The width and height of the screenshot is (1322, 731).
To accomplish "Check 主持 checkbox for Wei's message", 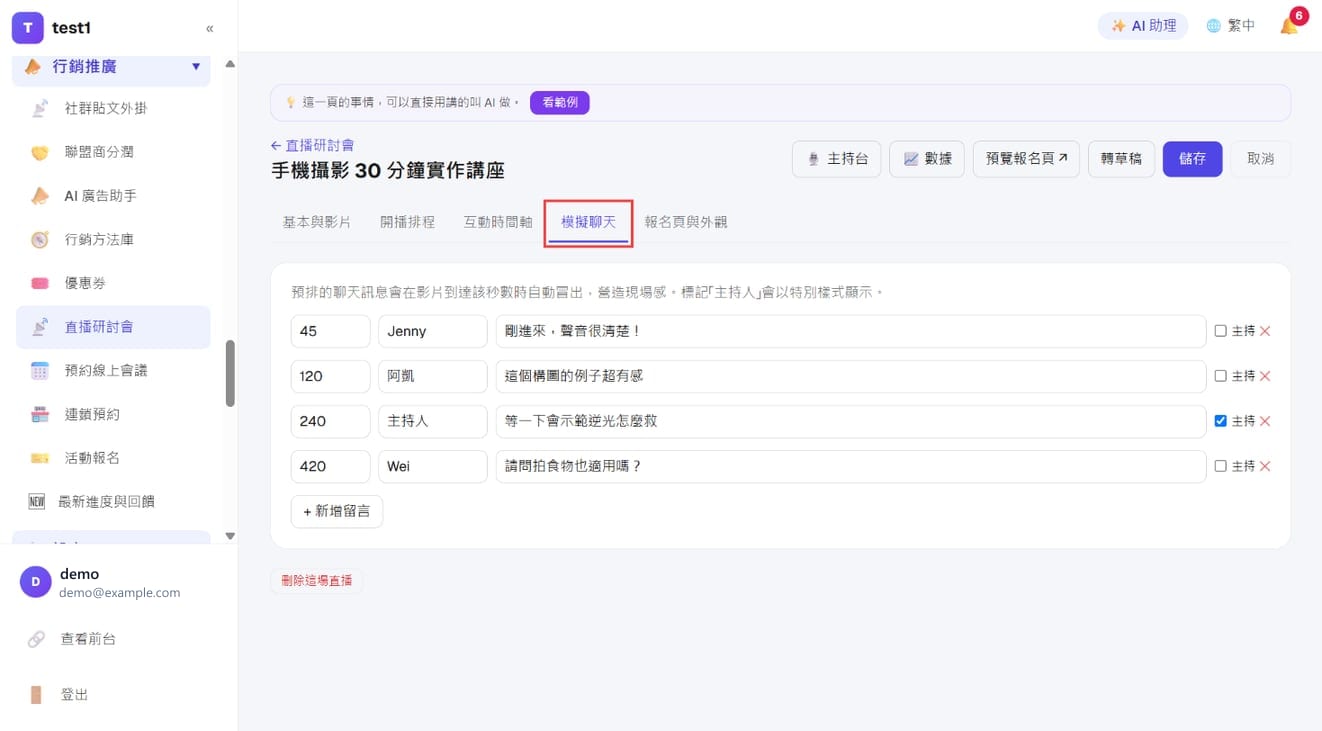I will point(1220,466).
